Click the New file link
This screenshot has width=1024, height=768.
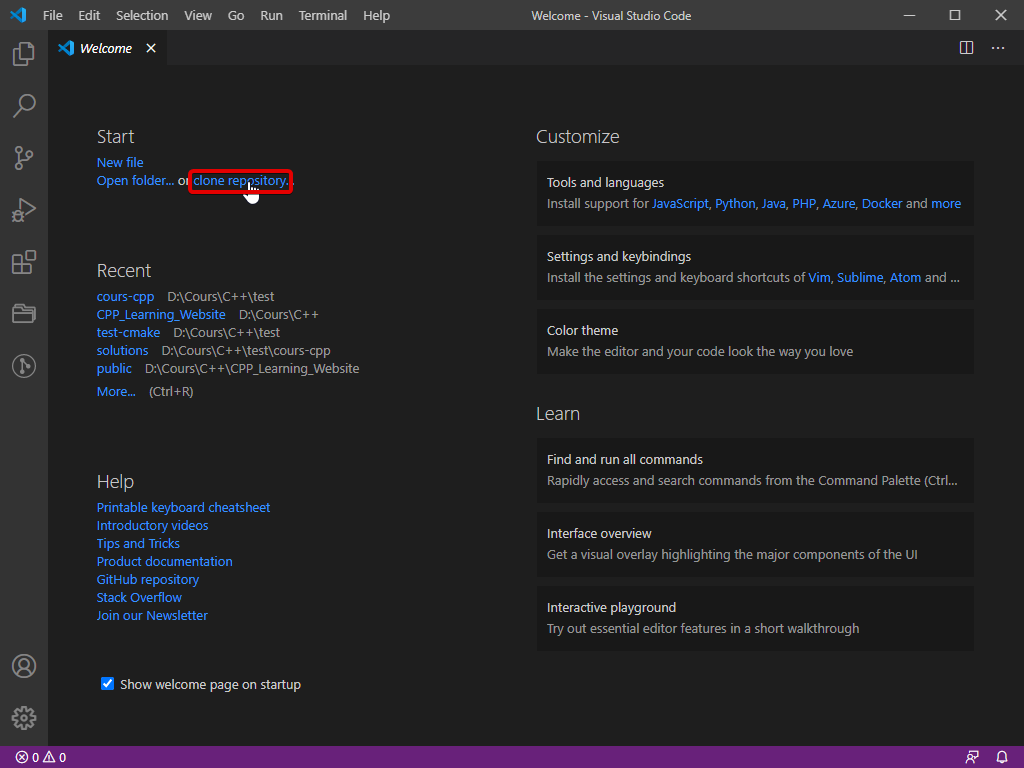[x=120, y=163]
